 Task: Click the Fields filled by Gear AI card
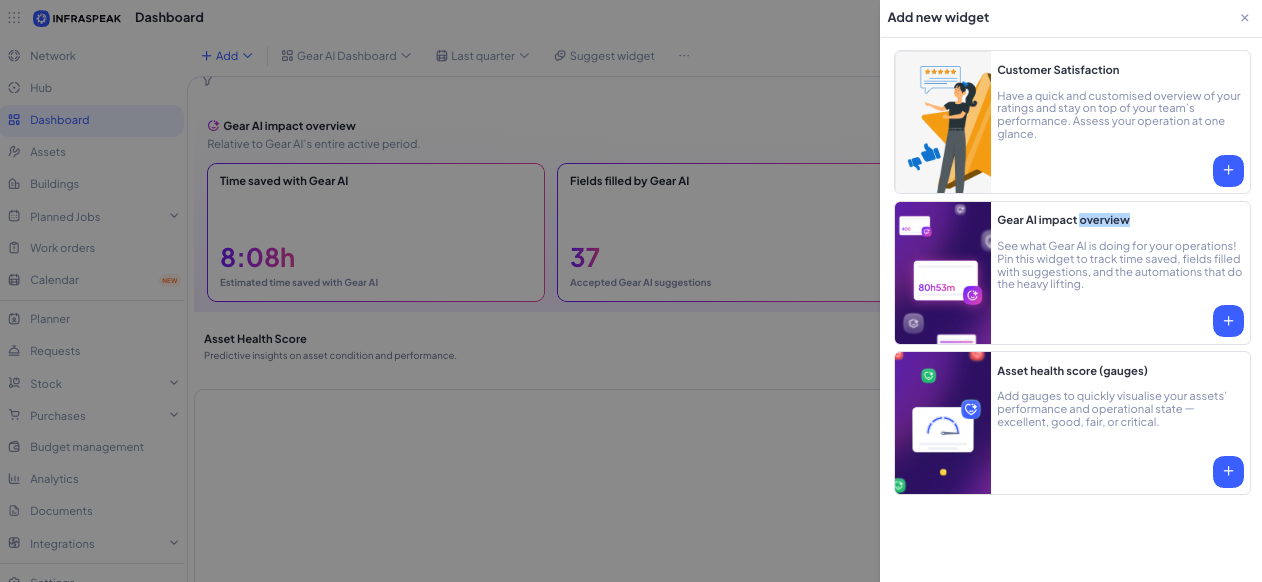(718, 232)
